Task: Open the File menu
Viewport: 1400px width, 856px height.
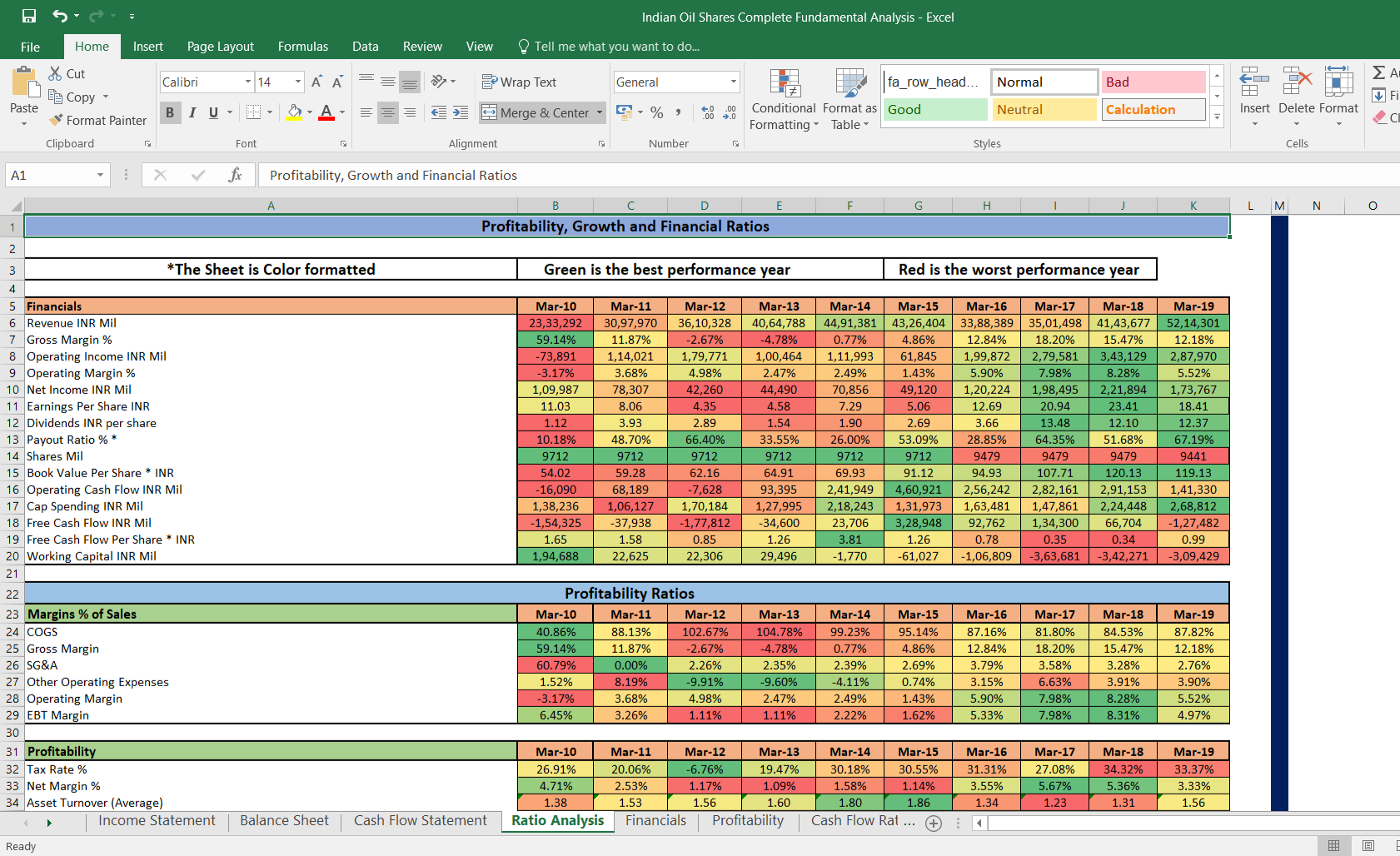Action: click(31, 47)
